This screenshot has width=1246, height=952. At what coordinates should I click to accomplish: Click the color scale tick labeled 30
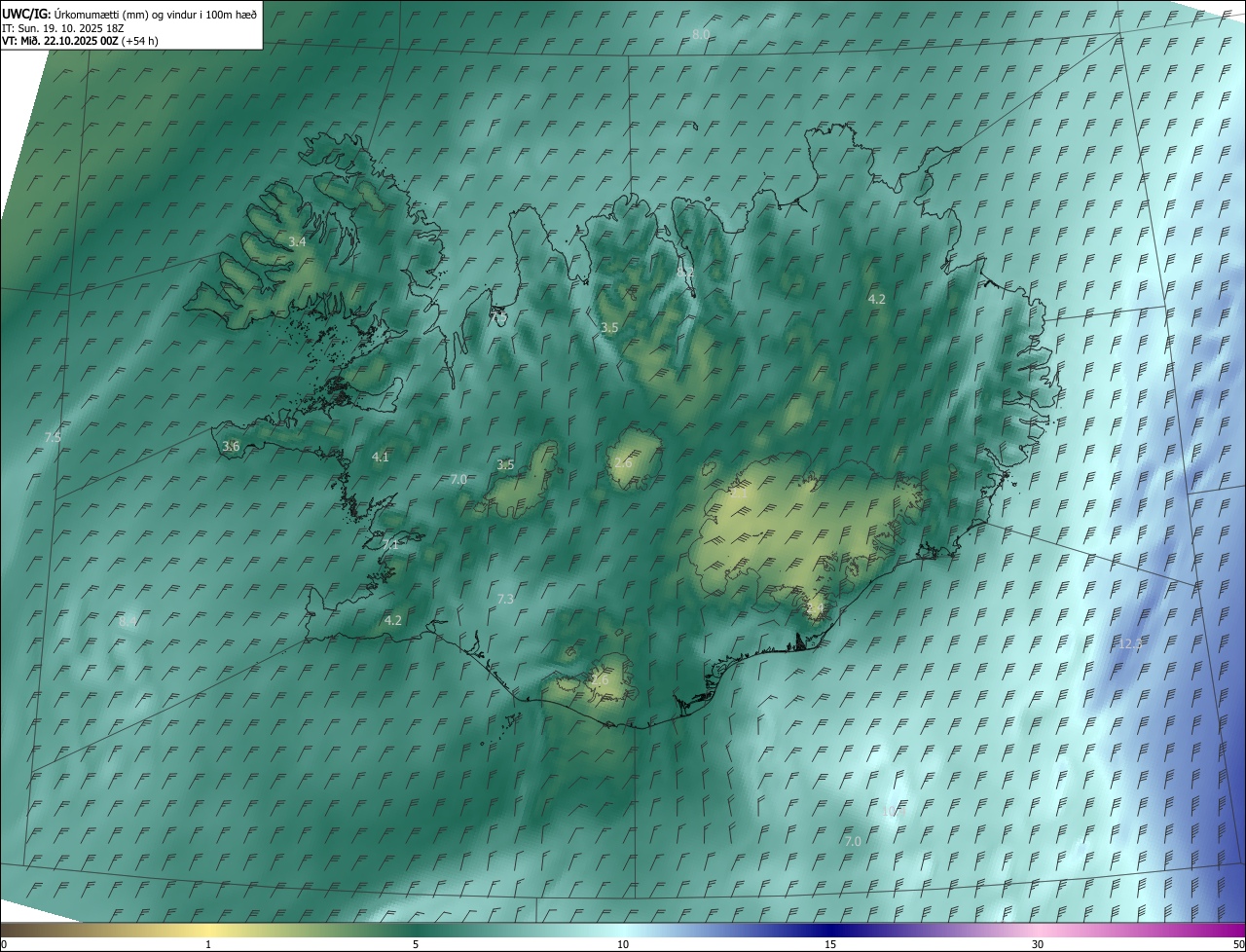point(1038,944)
